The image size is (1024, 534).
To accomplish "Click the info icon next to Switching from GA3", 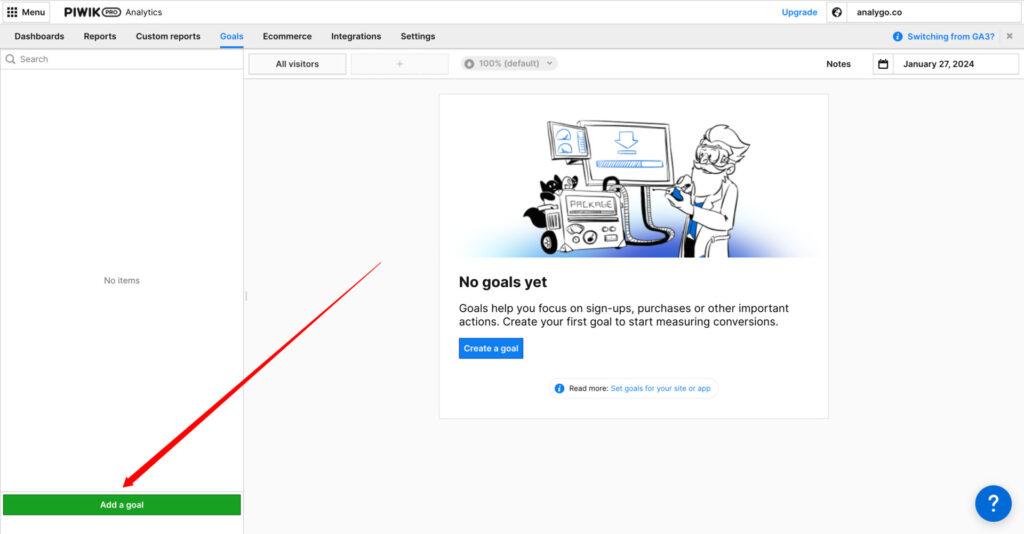I will click(897, 36).
